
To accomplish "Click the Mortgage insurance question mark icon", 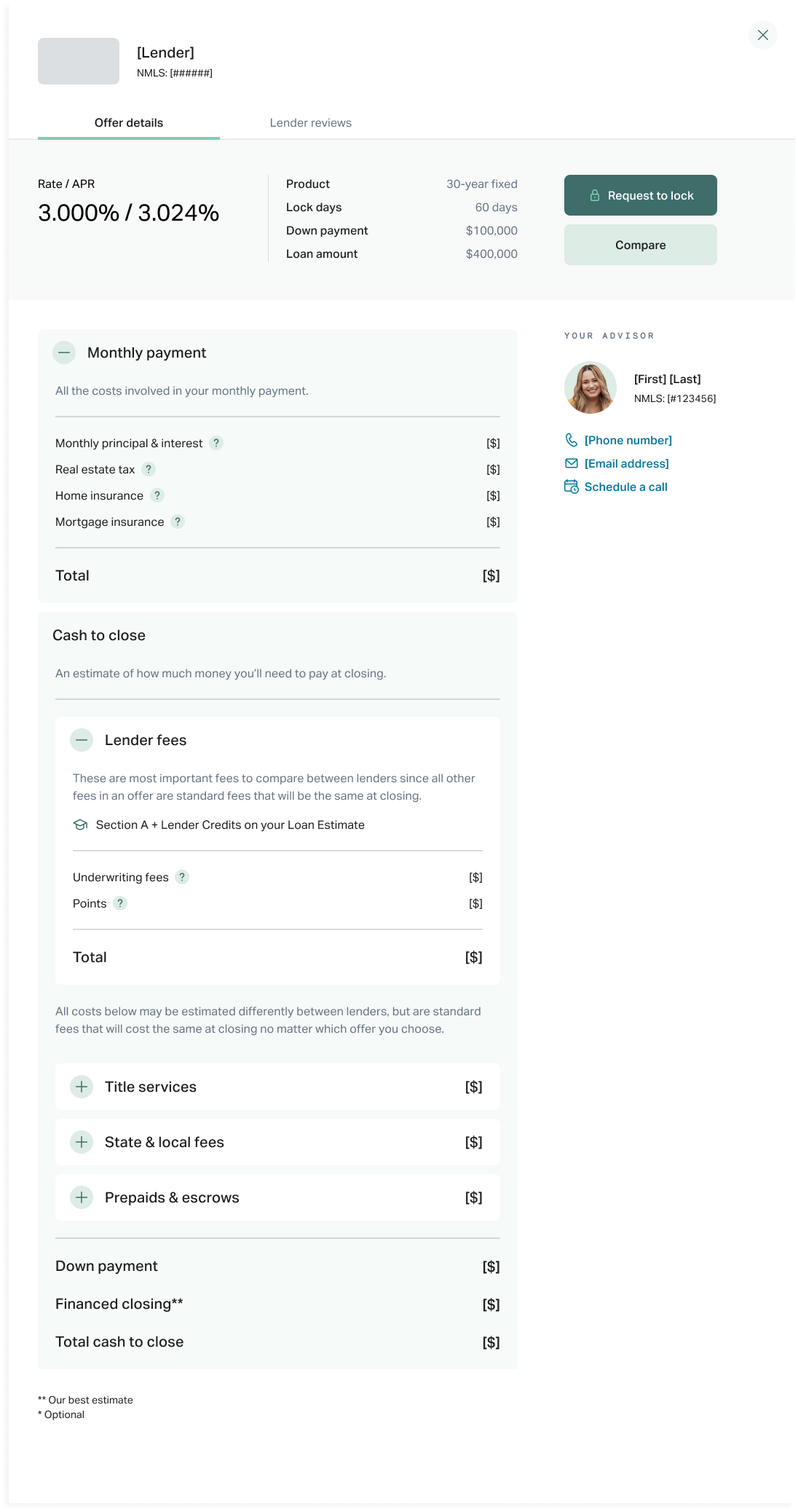I will coord(178,521).
